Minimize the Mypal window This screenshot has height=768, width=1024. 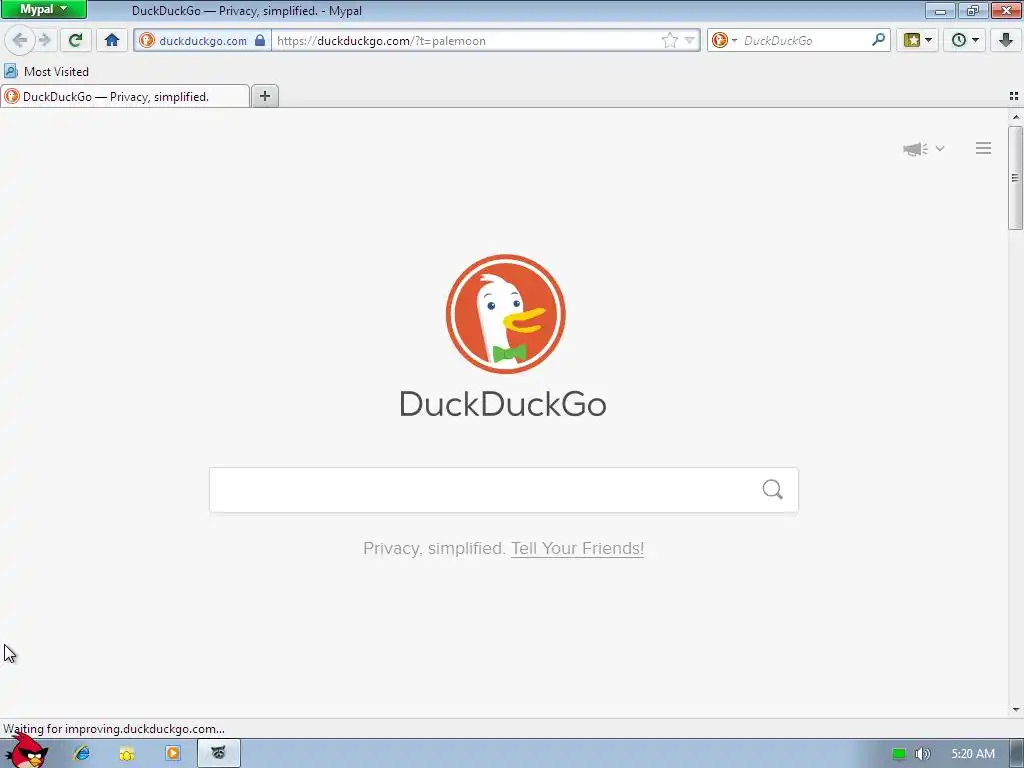tap(940, 10)
